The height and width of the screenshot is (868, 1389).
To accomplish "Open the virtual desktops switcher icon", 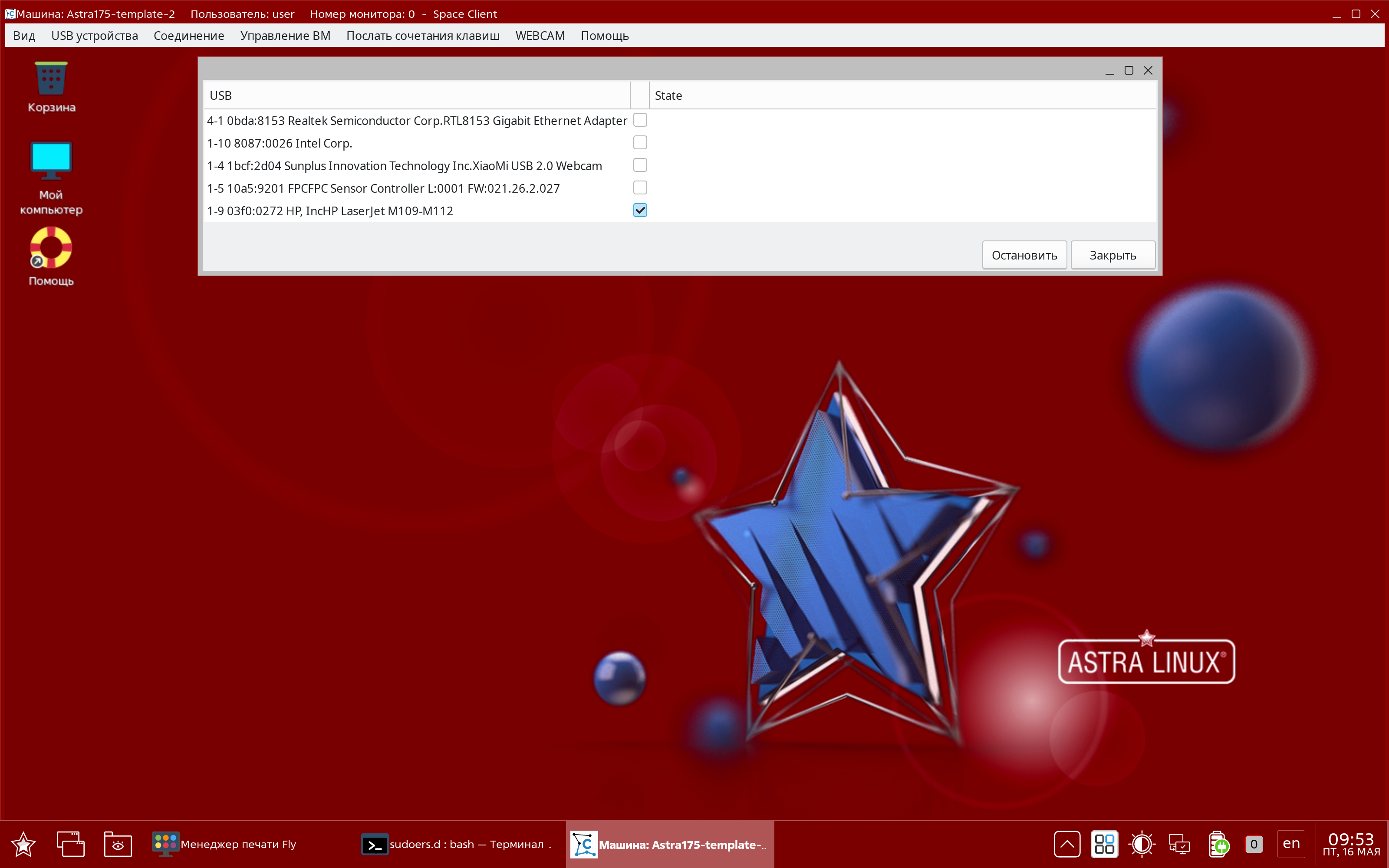I will (1104, 844).
